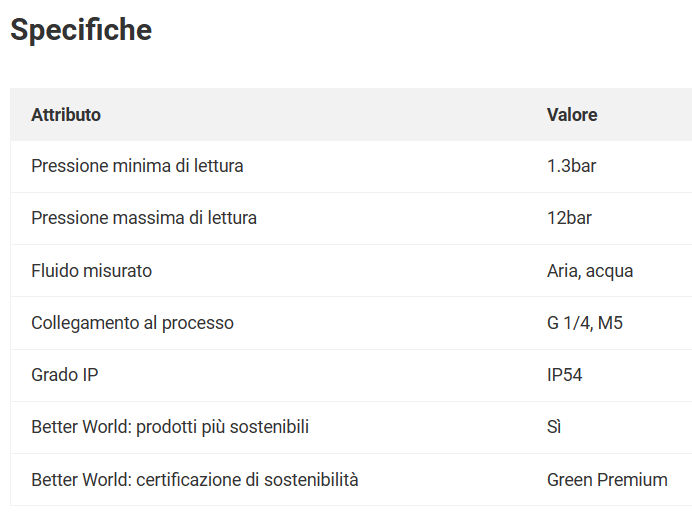
Task: Click the 'prodotti più sostenibili' text
Action: click(x=222, y=428)
